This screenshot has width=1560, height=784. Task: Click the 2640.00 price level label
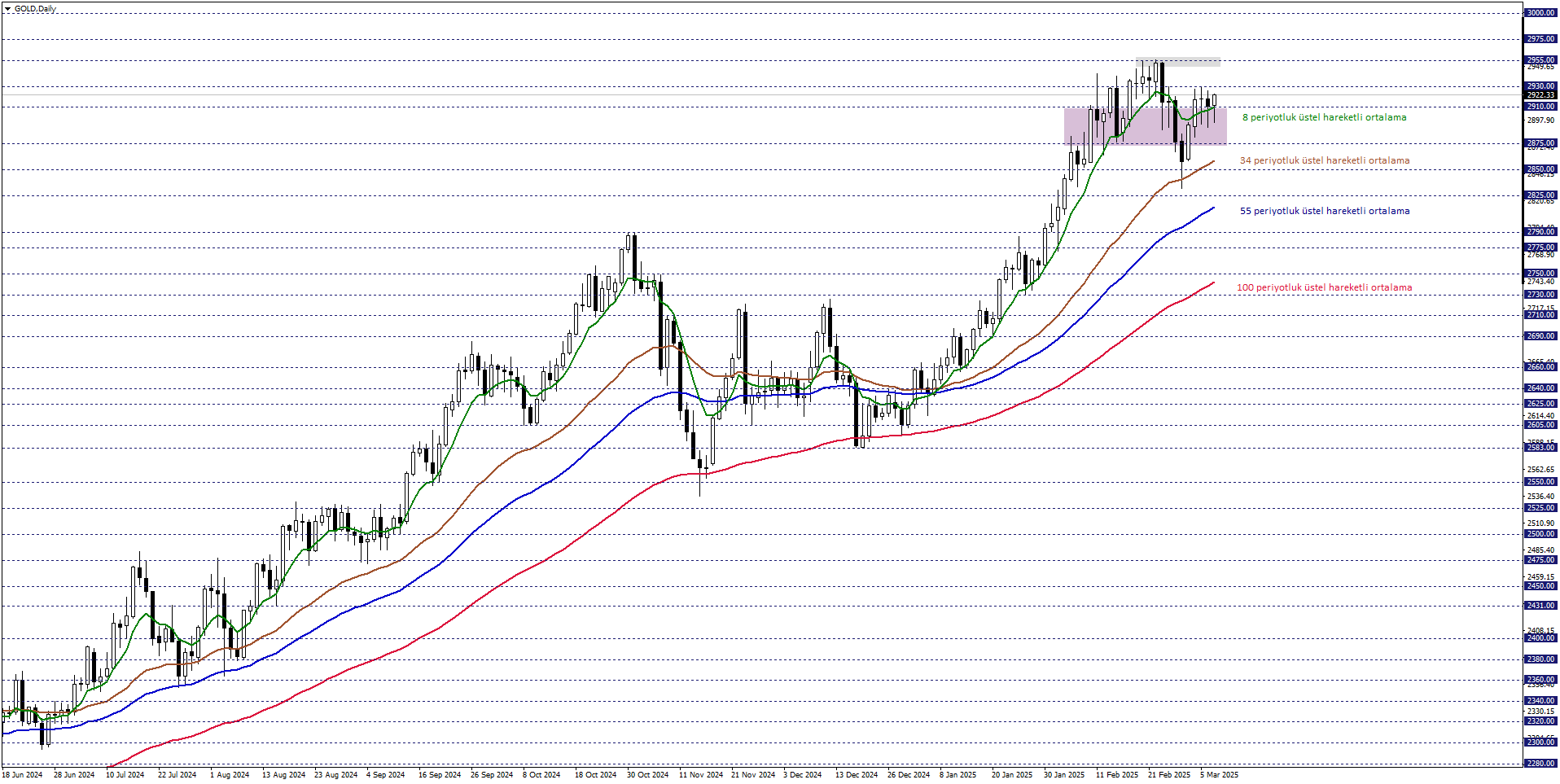(x=1540, y=388)
